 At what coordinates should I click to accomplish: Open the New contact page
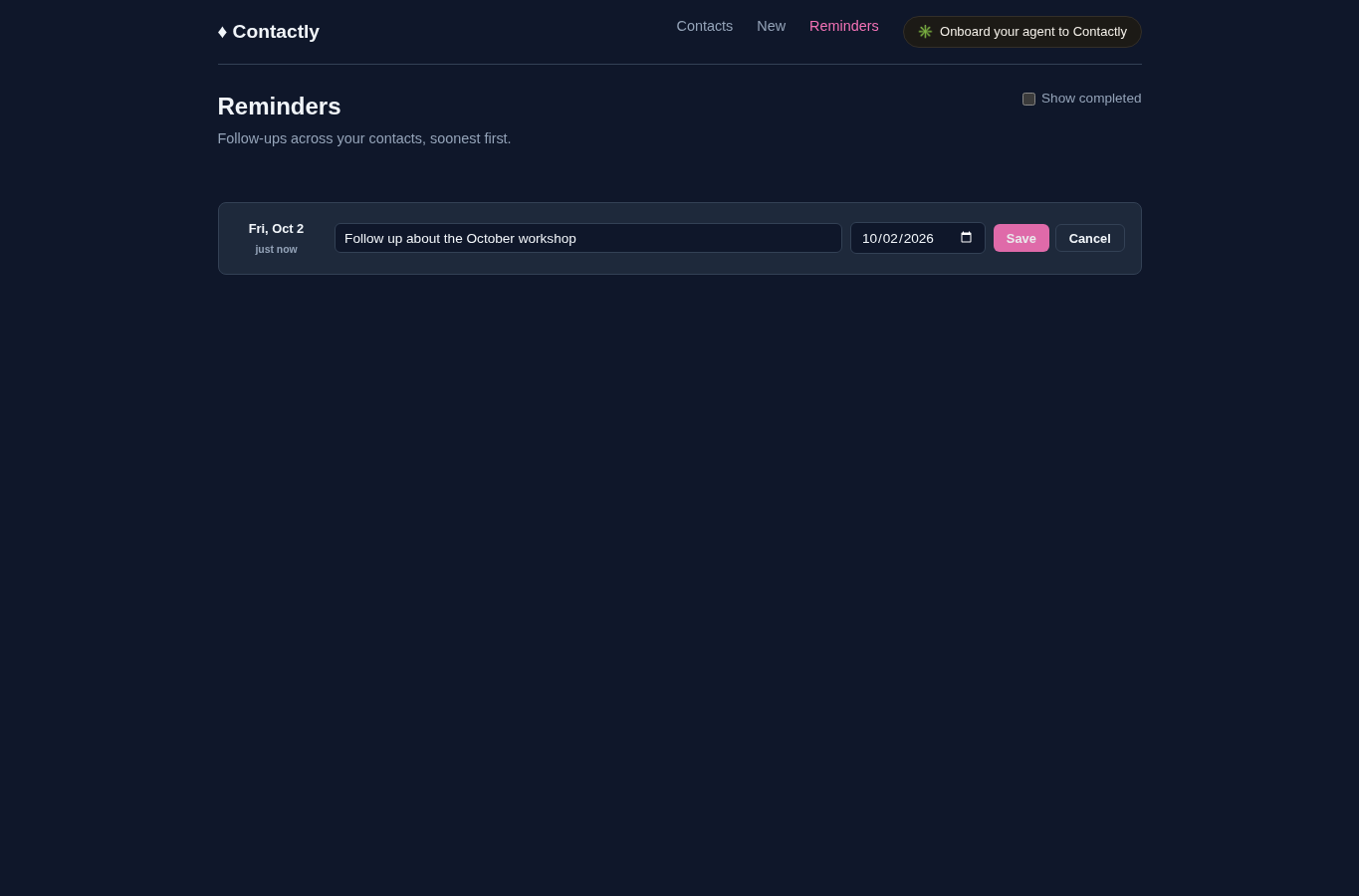[x=771, y=26]
